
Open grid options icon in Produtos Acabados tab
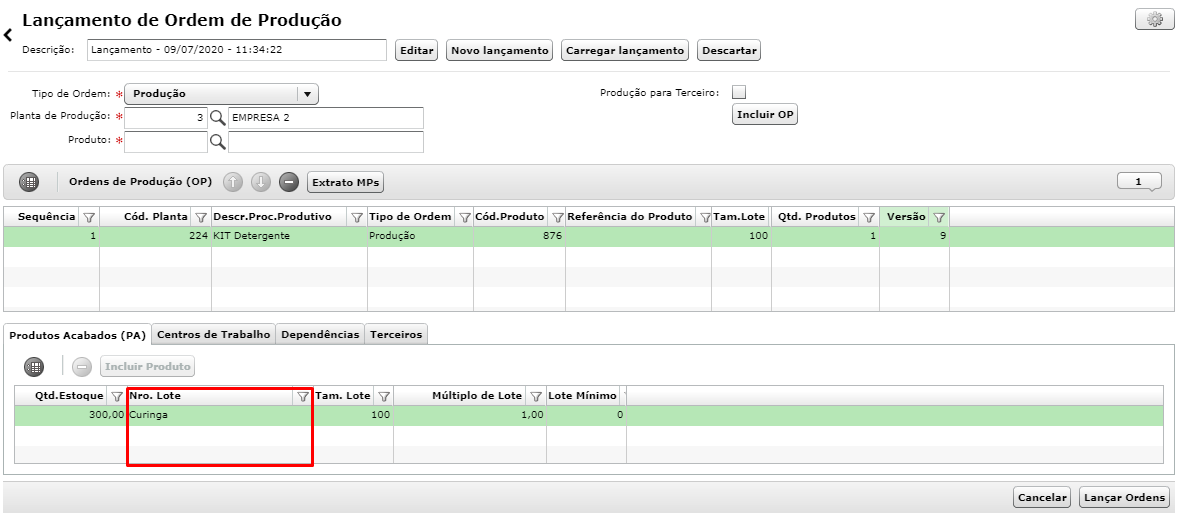coord(34,367)
